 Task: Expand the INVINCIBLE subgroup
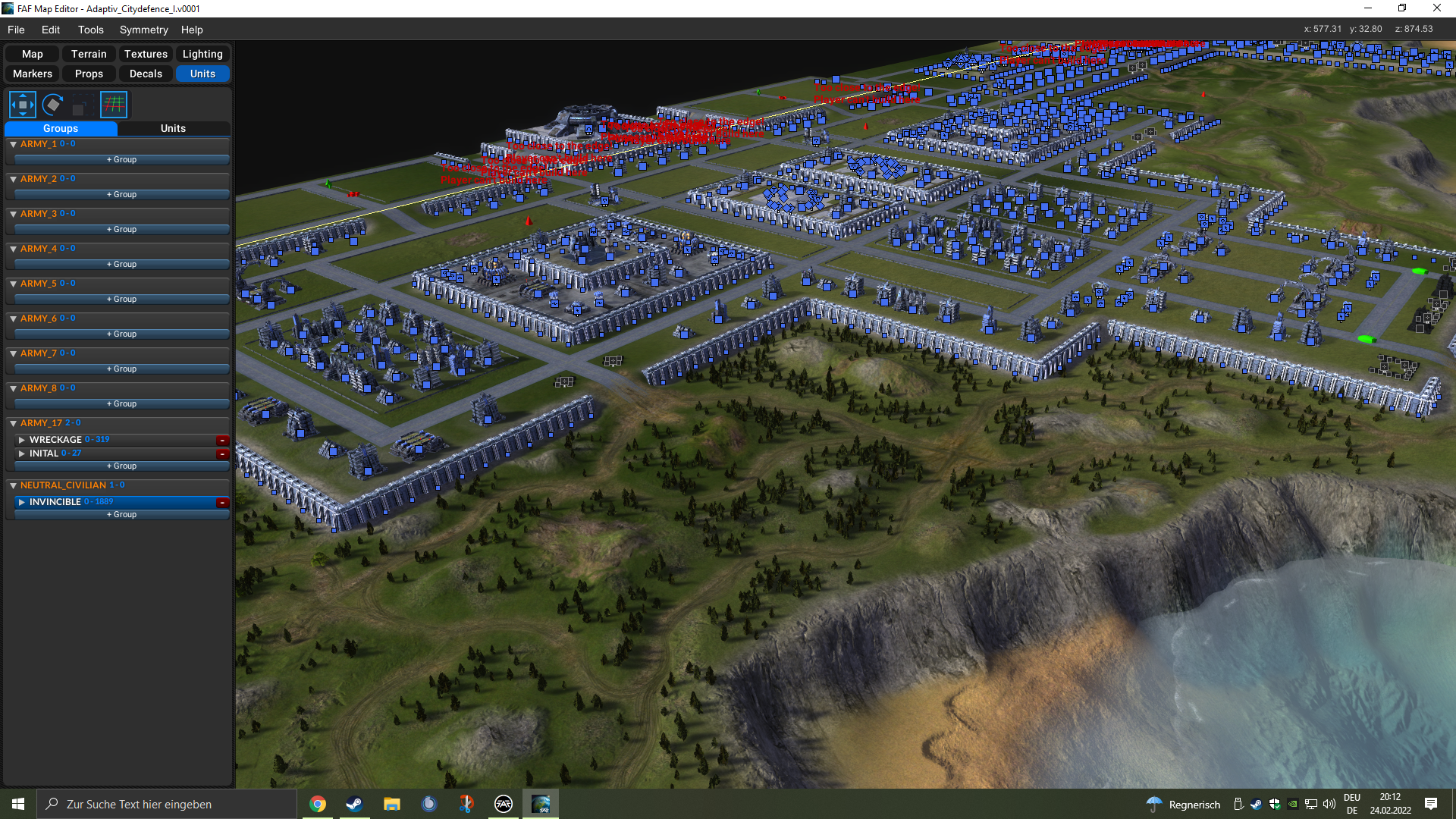coord(22,502)
